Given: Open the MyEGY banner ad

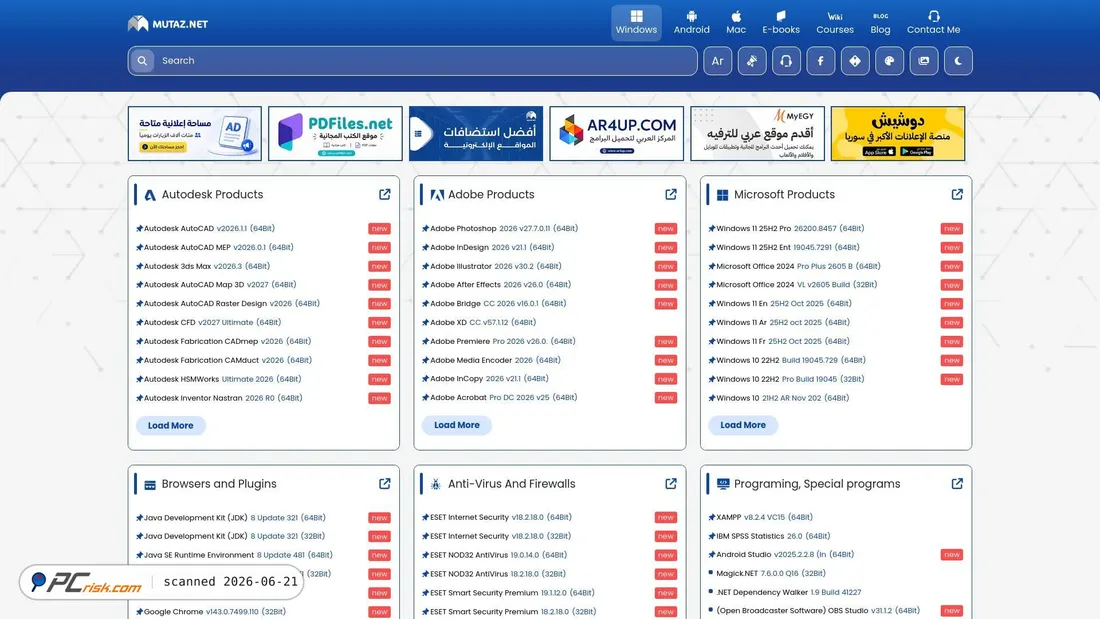Looking at the screenshot, I should (757, 133).
